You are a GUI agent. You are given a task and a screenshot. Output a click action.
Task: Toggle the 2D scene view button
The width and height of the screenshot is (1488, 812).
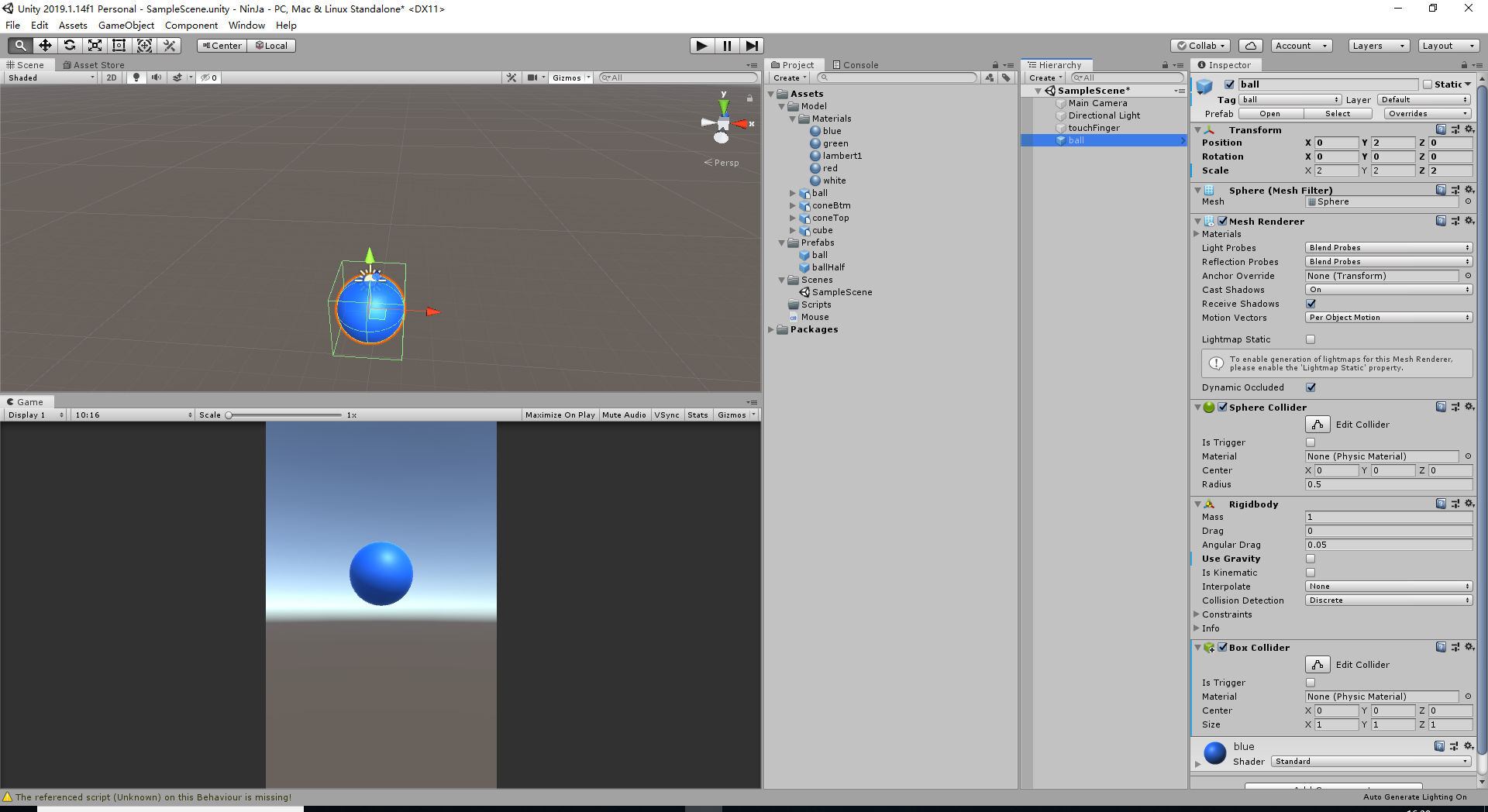point(112,77)
